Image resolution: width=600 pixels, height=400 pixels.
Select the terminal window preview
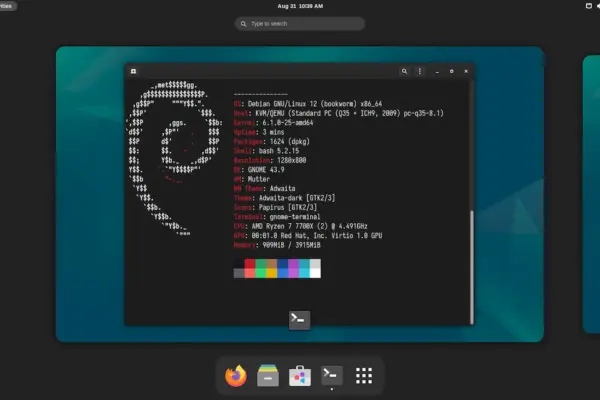[x=299, y=194]
